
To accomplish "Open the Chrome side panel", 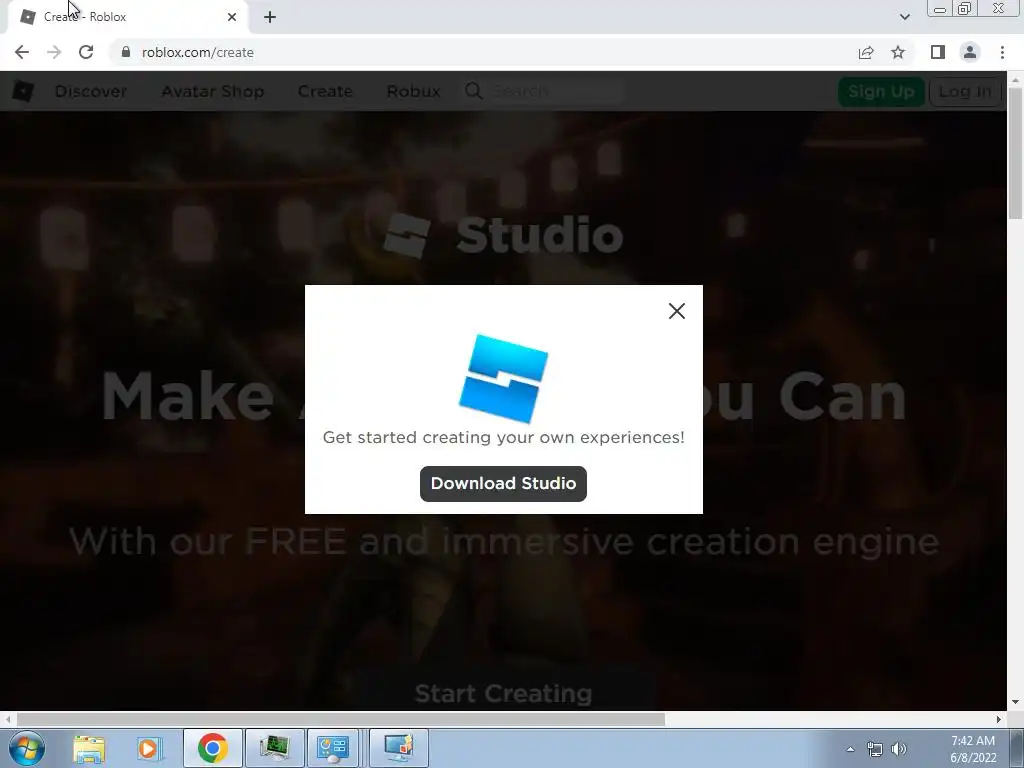I will pyautogui.click(x=938, y=52).
